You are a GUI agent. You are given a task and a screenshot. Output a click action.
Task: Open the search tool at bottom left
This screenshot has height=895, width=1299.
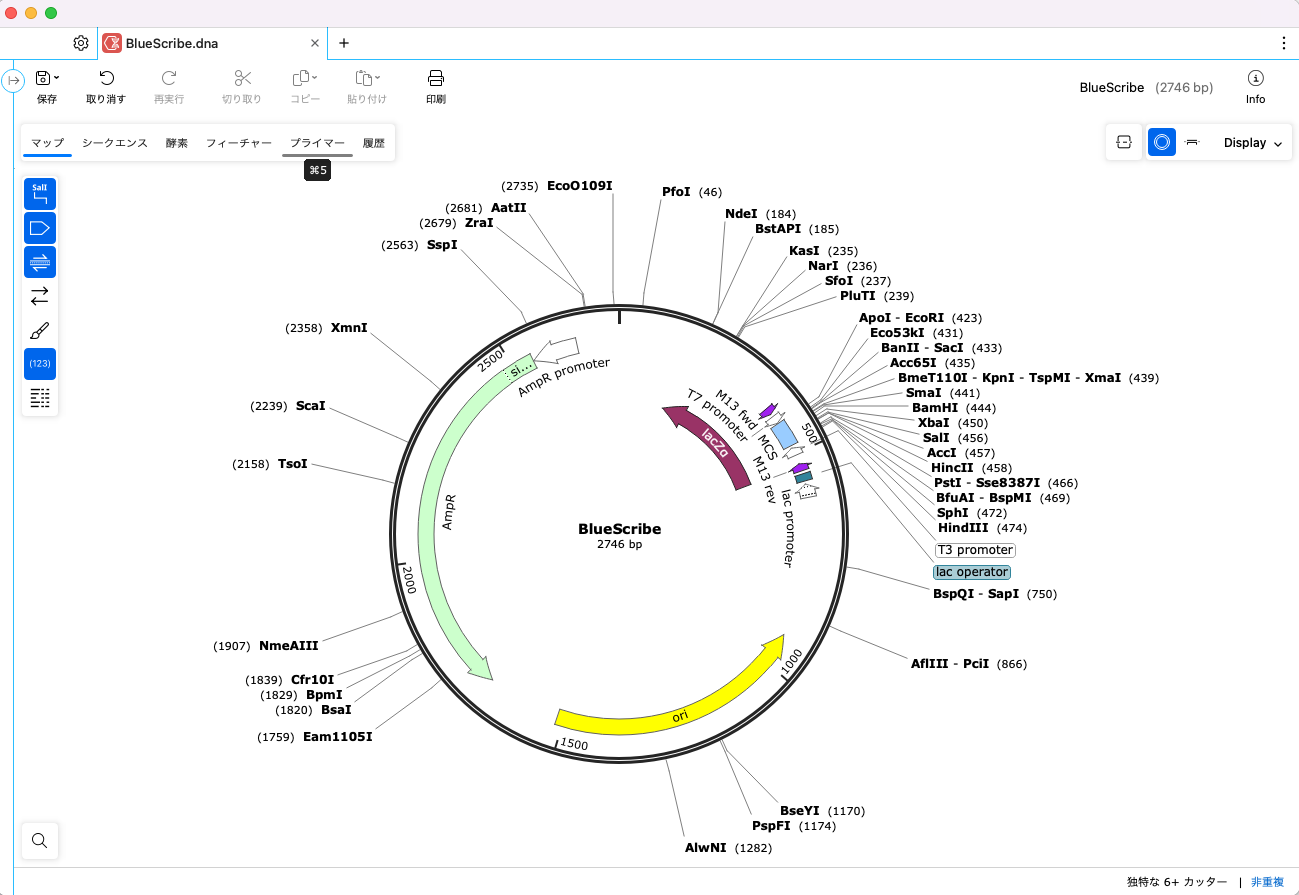pos(40,841)
